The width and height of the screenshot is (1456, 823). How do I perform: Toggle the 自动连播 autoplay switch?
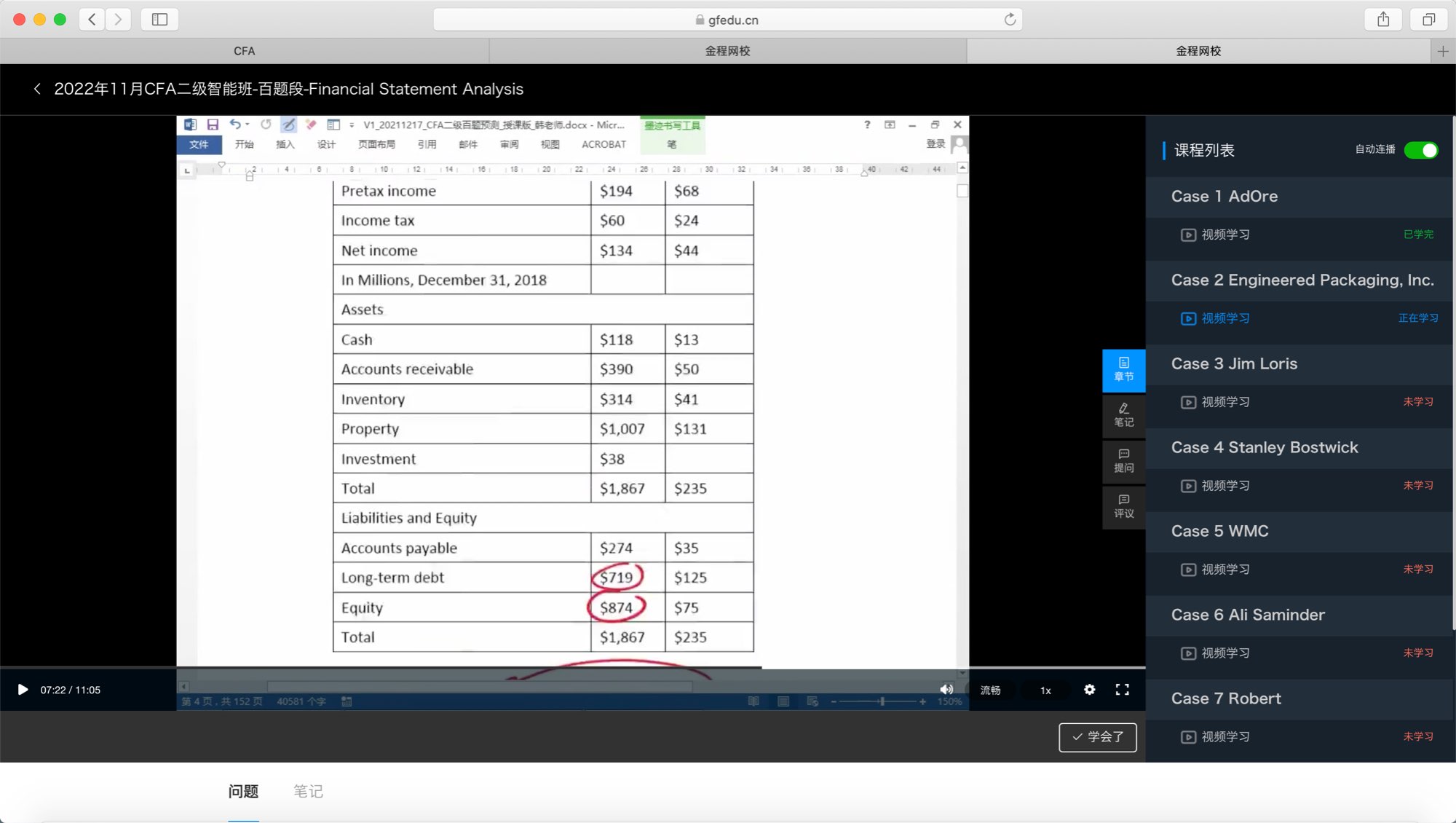[1420, 151]
